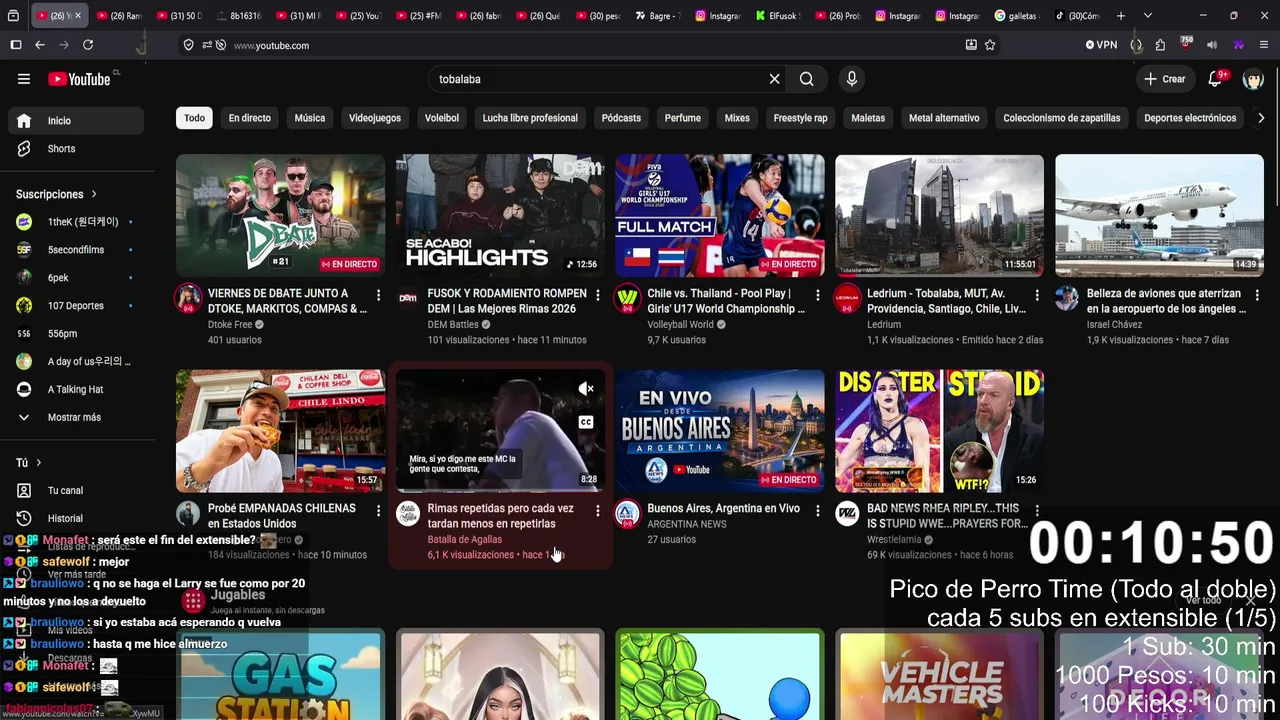This screenshot has height=720, width=1280.
Task: Toggle the VPN button
Action: pos(1101,45)
